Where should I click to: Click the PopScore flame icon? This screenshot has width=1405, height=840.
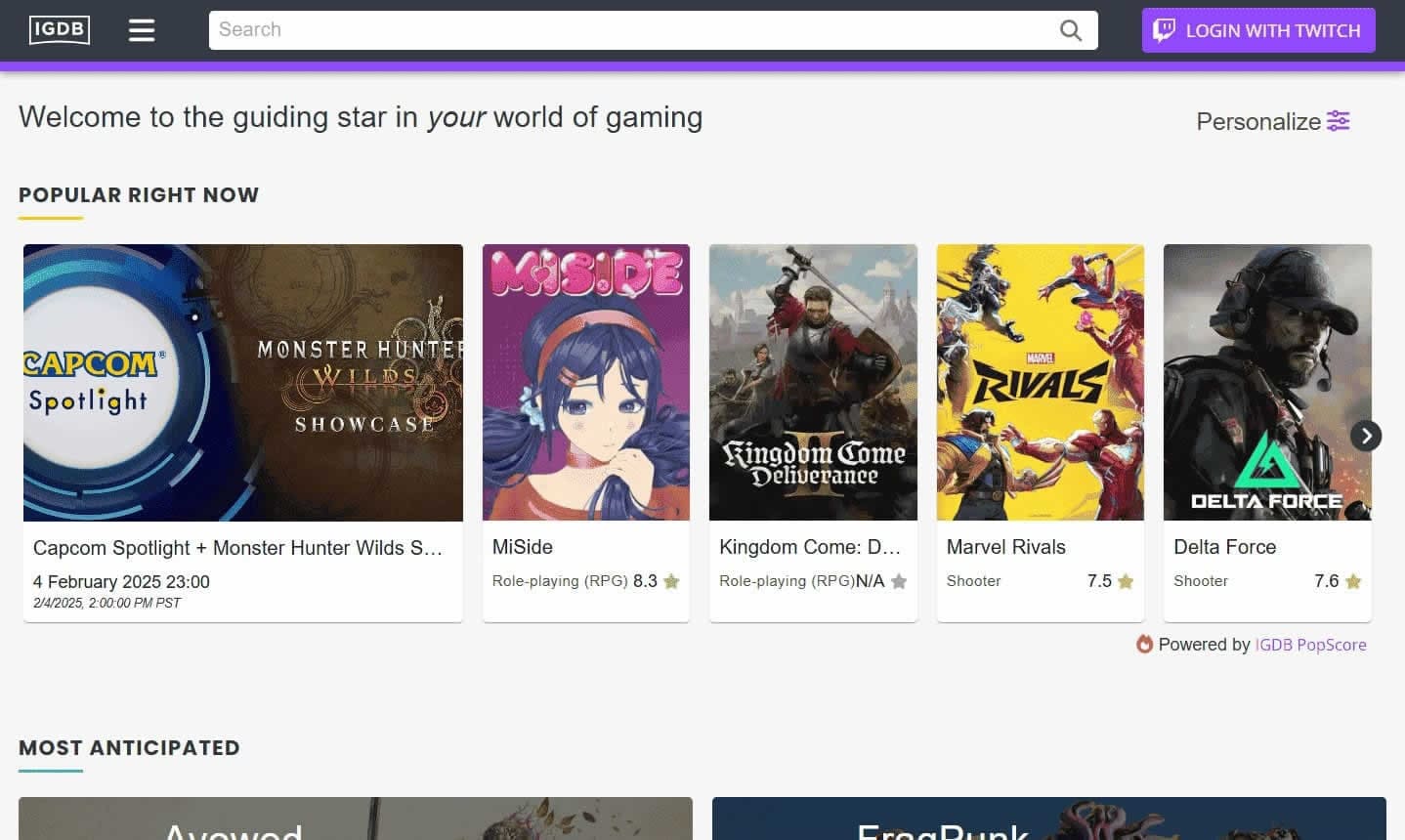1144,644
